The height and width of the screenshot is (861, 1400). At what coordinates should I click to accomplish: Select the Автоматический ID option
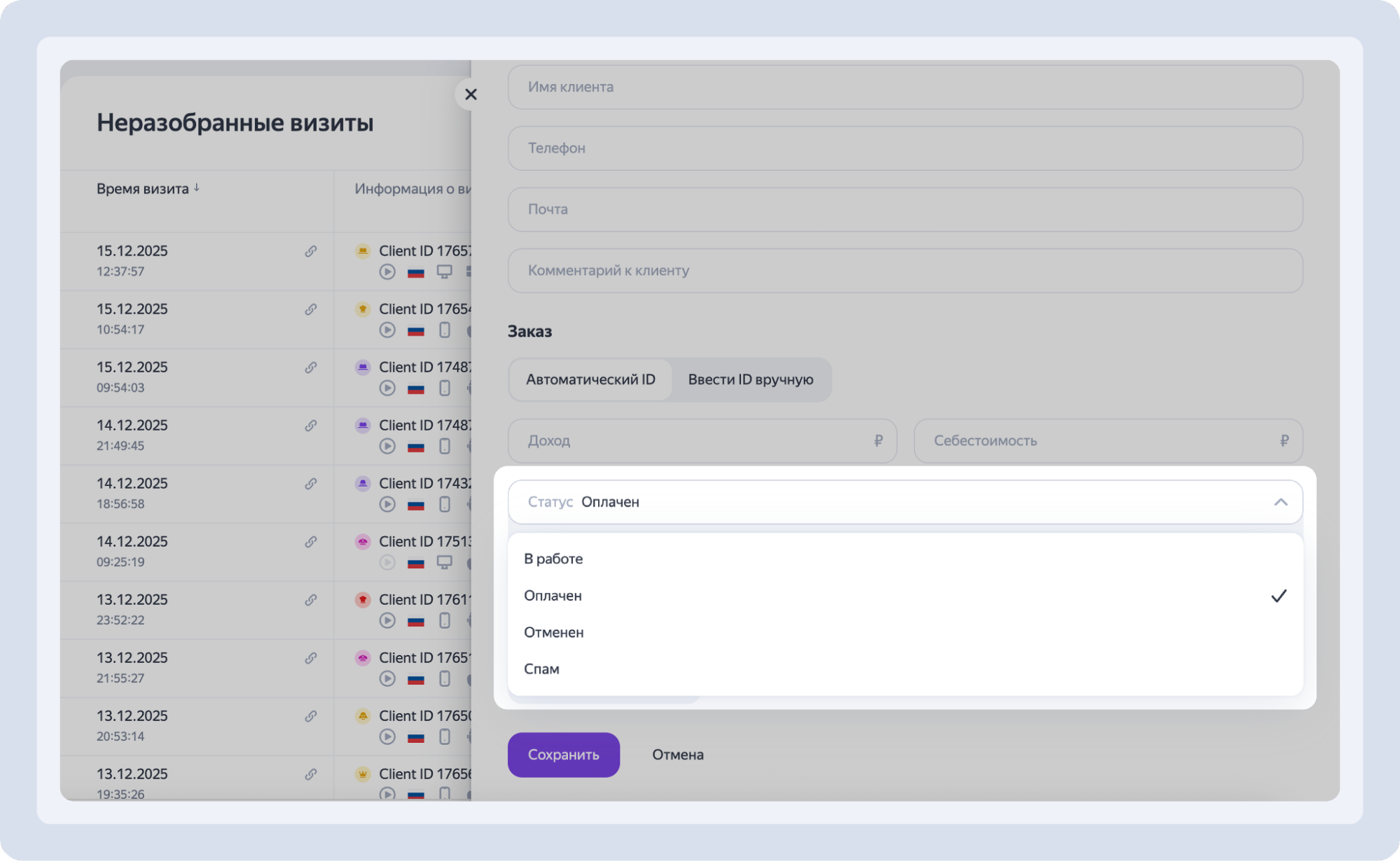click(590, 379)
